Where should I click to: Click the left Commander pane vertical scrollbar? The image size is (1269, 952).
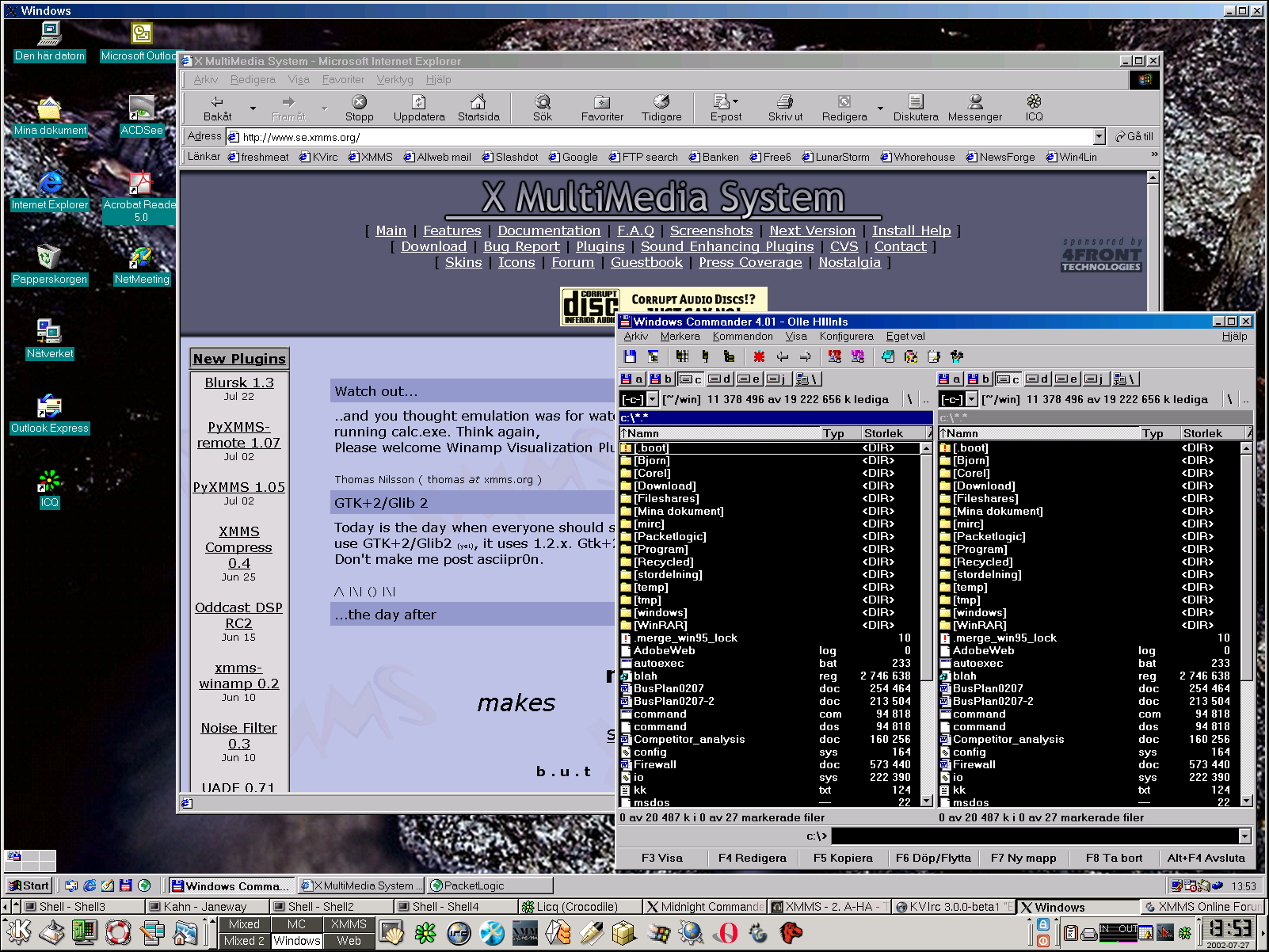926,624
